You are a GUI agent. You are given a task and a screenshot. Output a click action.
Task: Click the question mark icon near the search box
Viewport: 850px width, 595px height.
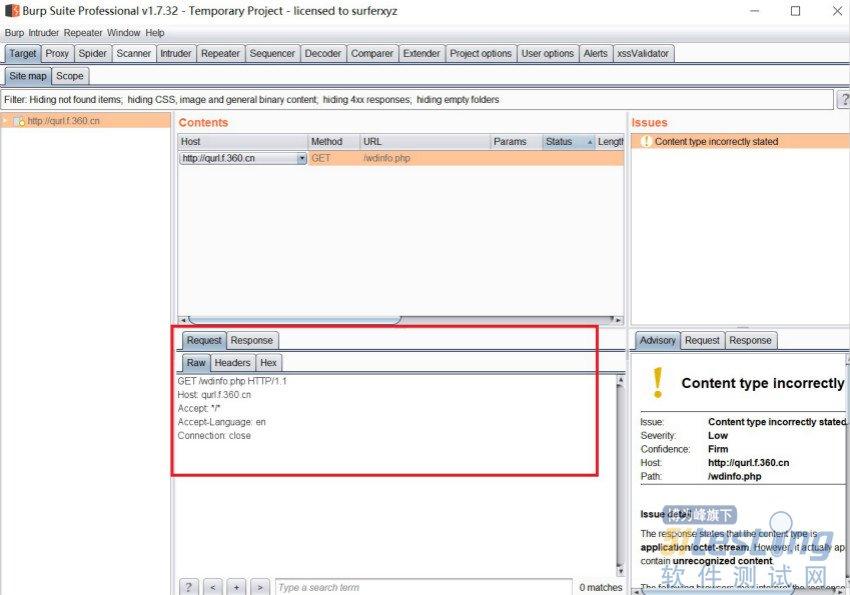tap(188, 587)
